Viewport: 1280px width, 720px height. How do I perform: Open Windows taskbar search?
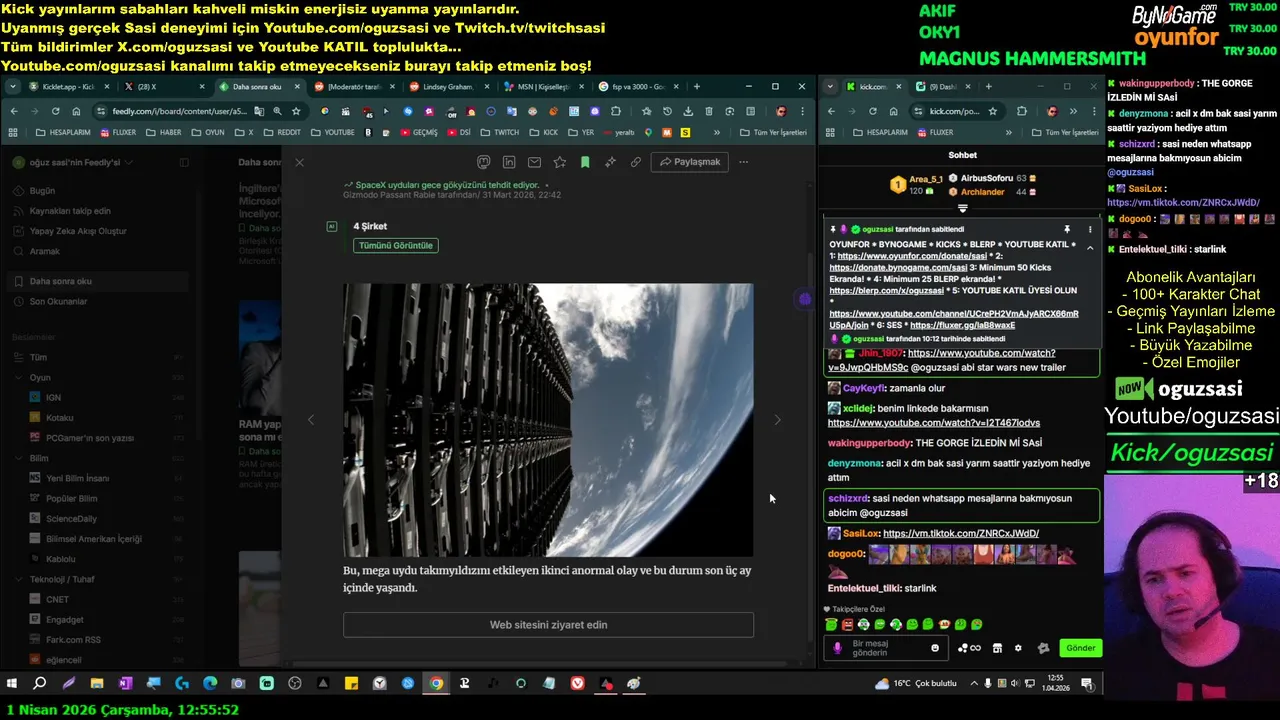pos(40,684)
